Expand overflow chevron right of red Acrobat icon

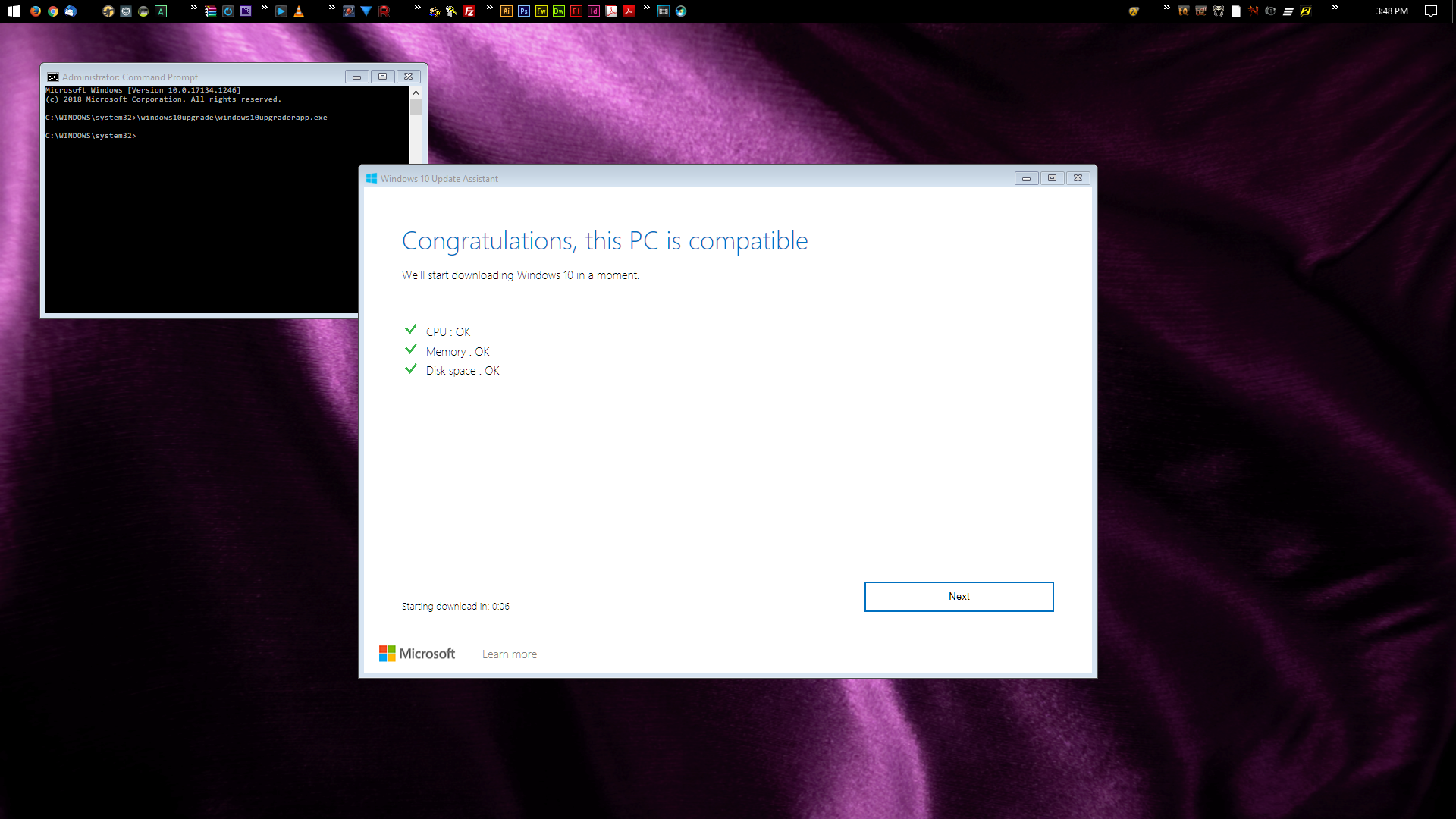click(647, 8)
